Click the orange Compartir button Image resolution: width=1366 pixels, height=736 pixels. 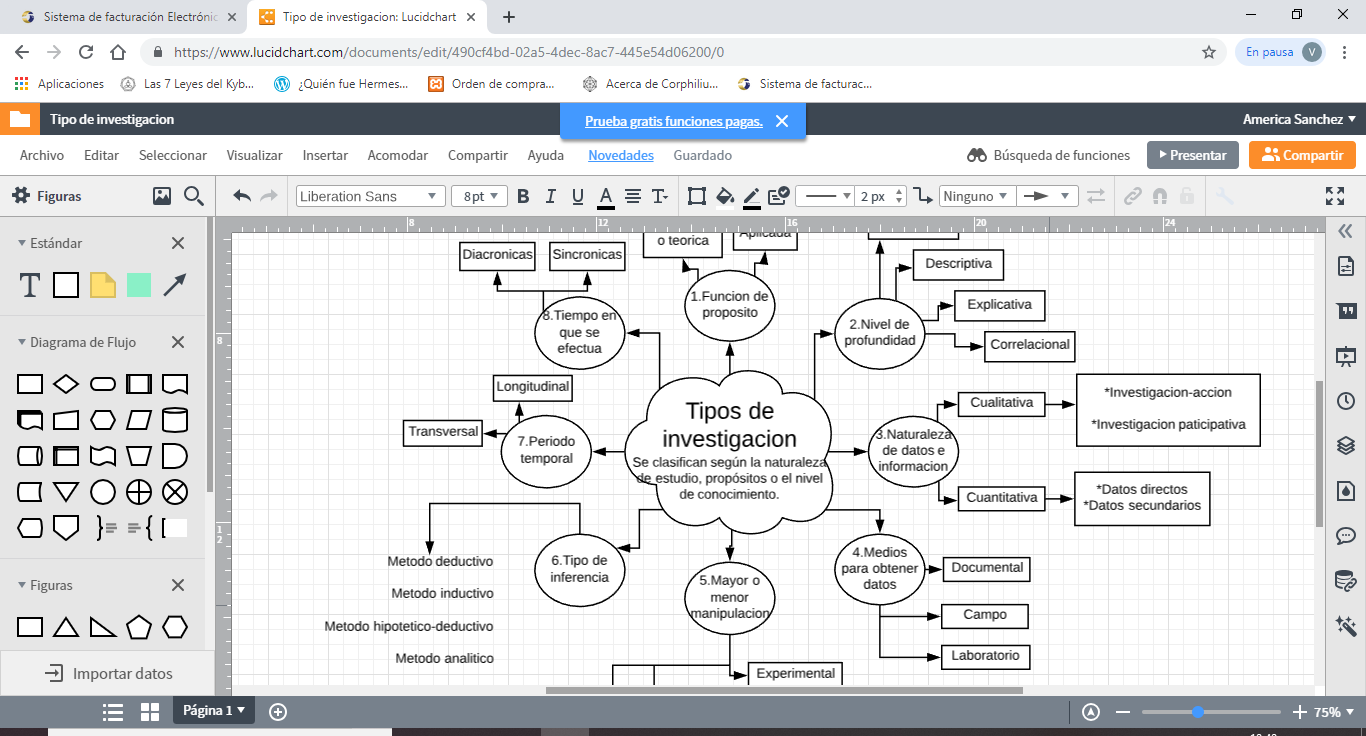pyautogui.click(x=1302, y=155)
